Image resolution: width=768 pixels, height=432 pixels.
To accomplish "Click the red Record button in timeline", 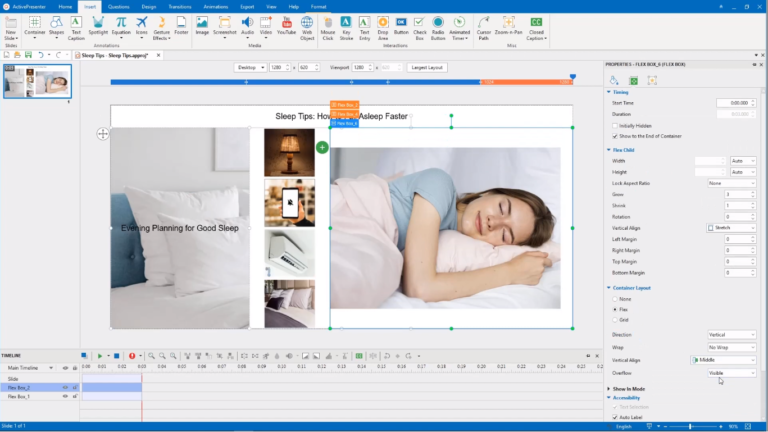I will 132,356.
